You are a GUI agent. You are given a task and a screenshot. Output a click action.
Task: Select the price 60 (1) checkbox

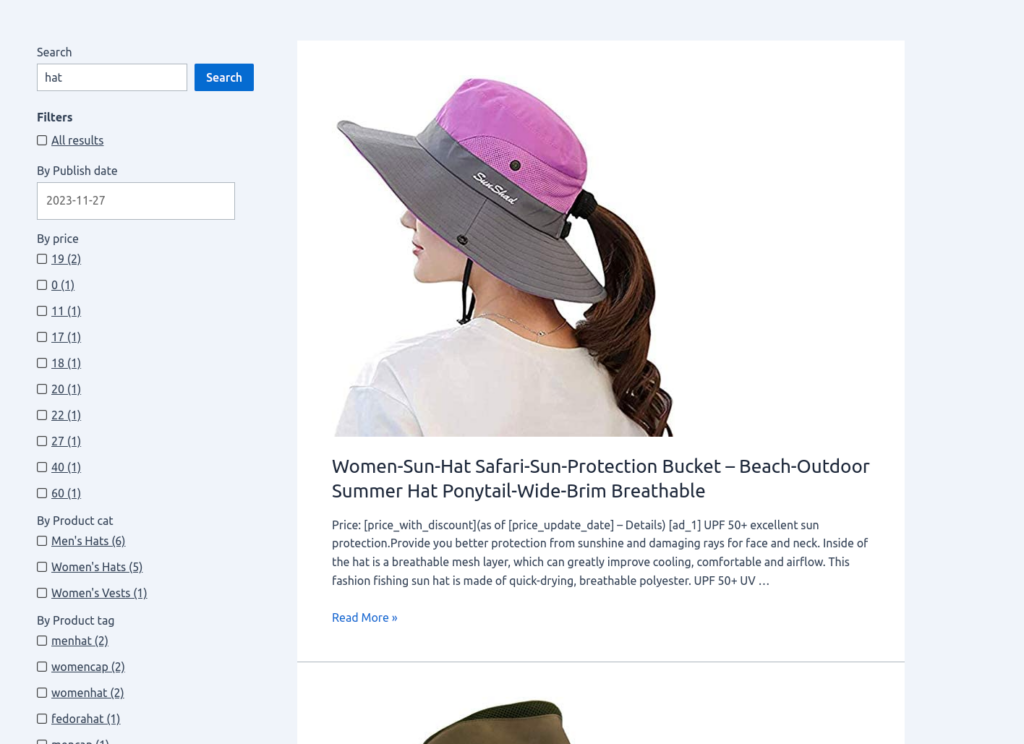42,493
